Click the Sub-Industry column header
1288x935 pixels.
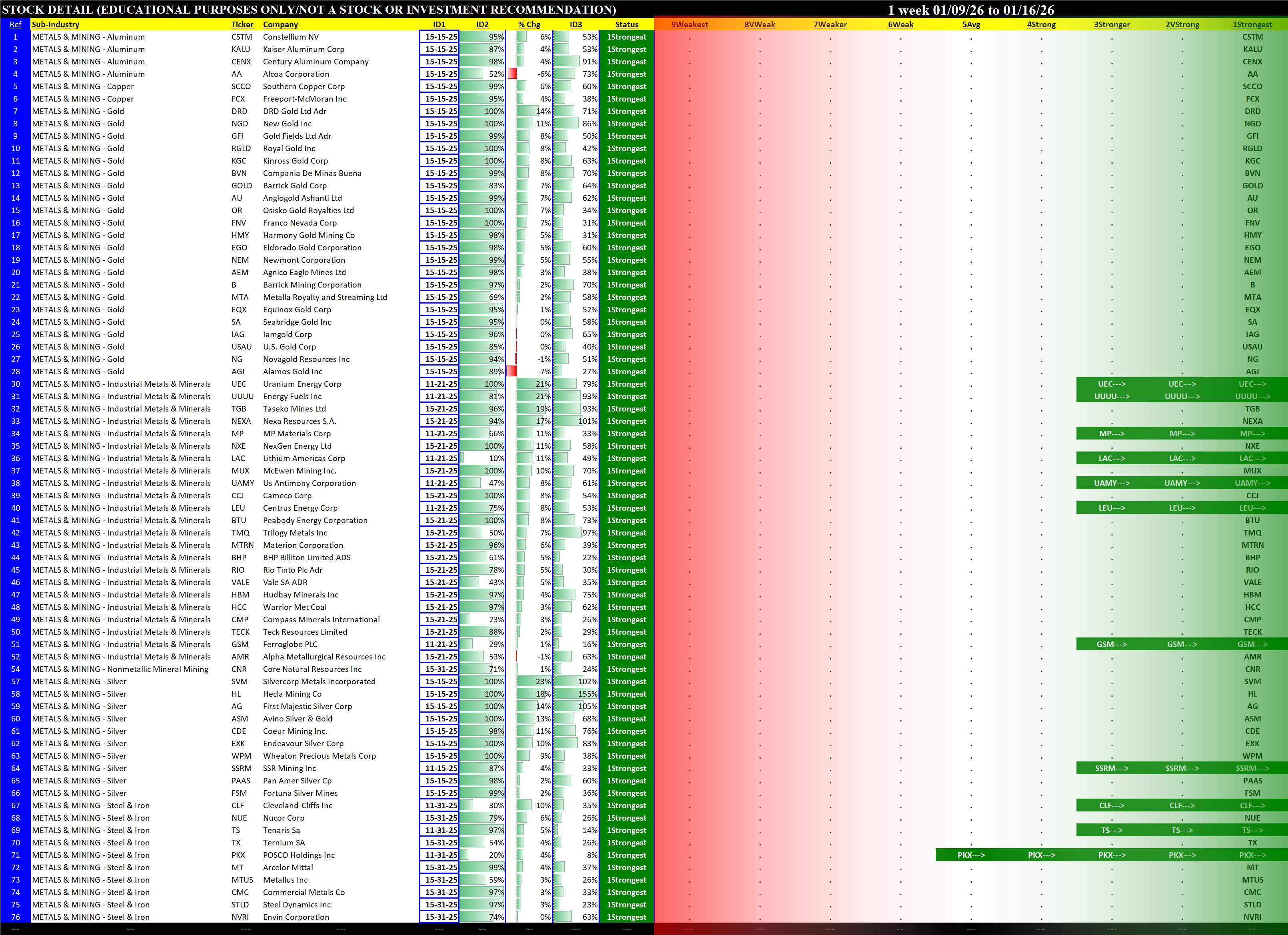click(x=56, y=24)
